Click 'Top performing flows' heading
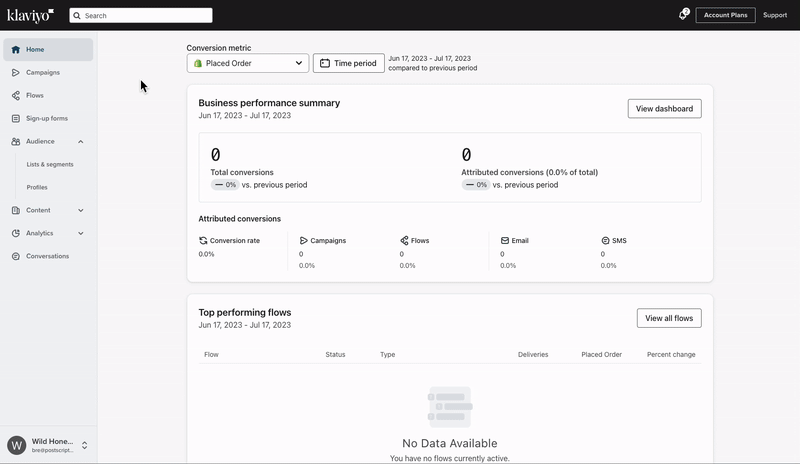The height and width of the screenshot is (464, 800). [244, 312]
